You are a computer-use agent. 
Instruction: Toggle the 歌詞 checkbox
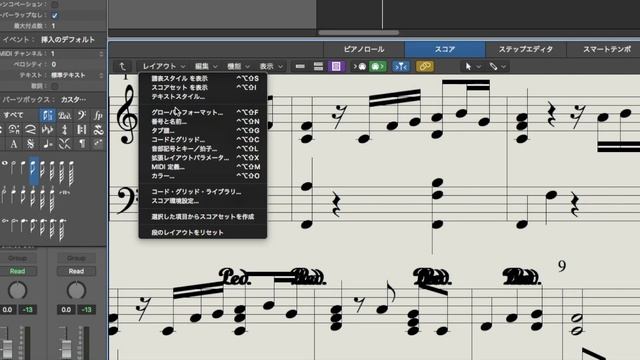click(54, 86)
